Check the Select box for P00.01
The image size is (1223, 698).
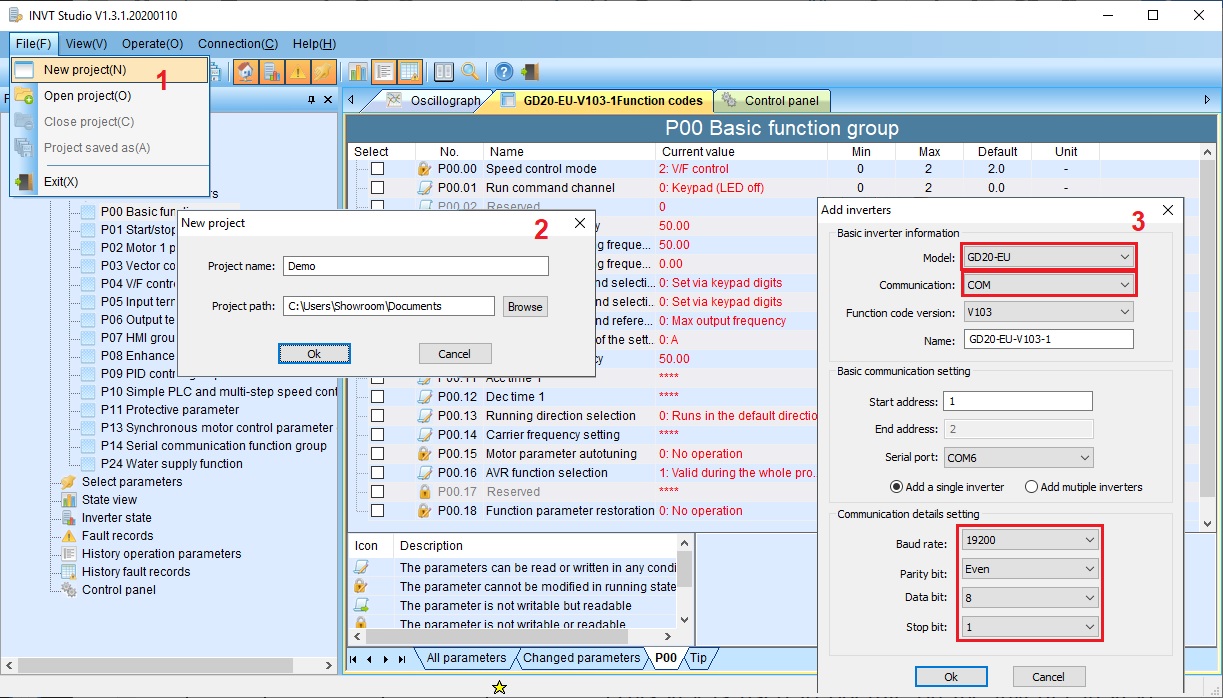coord(377,188)
